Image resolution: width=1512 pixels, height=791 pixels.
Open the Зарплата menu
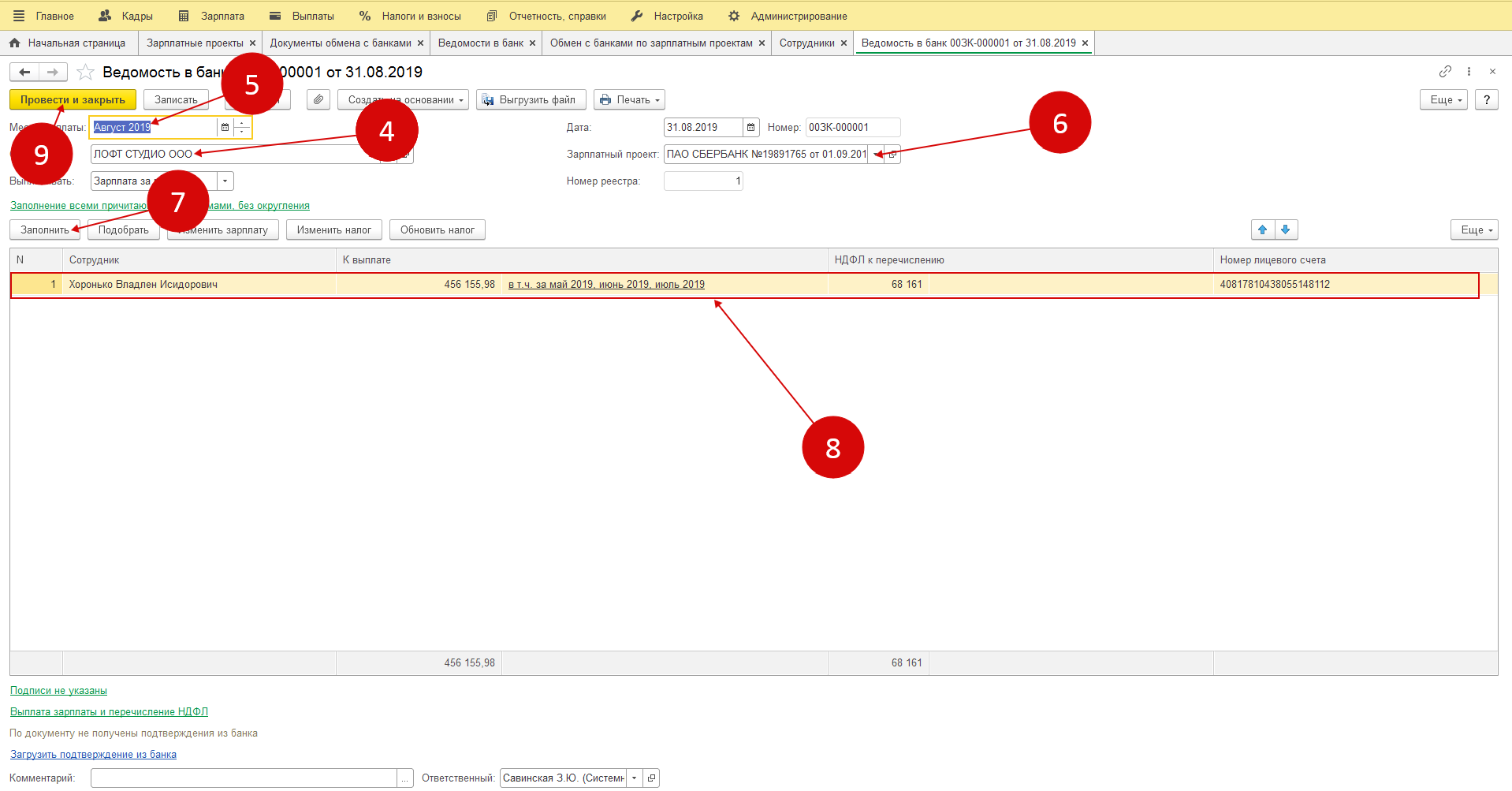(212, 16)
